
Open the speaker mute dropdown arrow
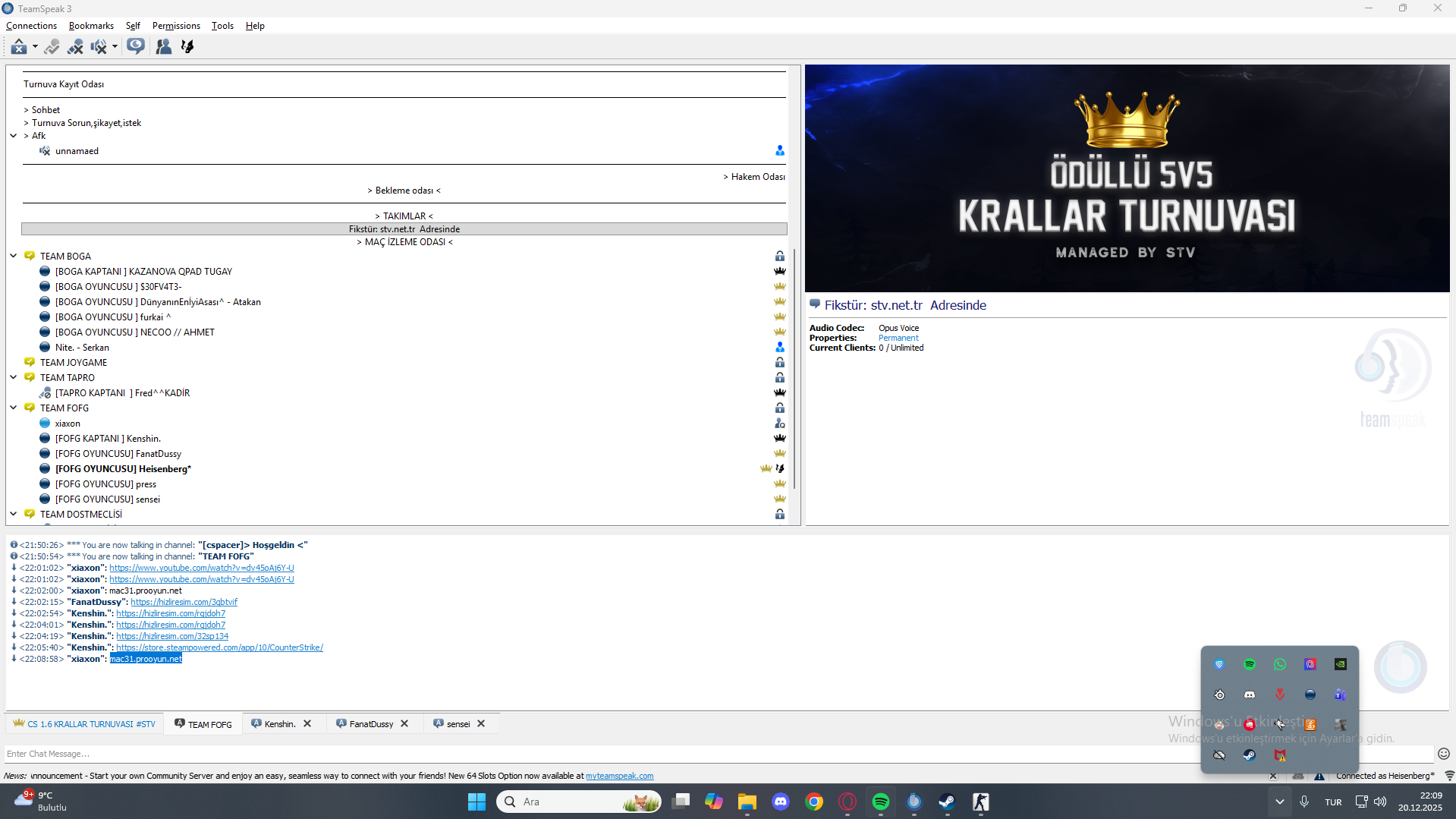pos(115,47)
